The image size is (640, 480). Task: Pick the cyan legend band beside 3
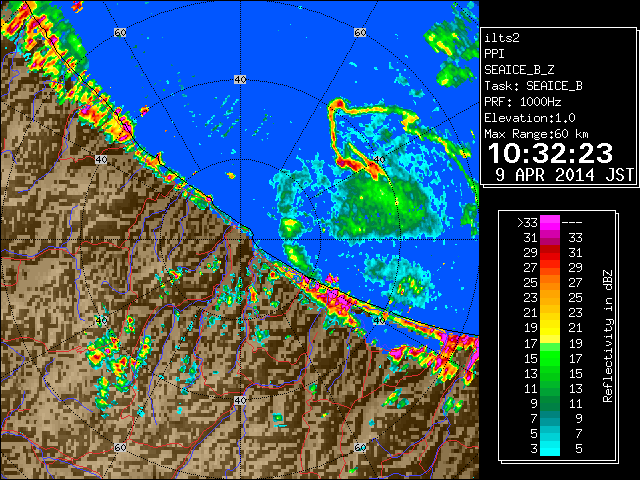[550, 448]
